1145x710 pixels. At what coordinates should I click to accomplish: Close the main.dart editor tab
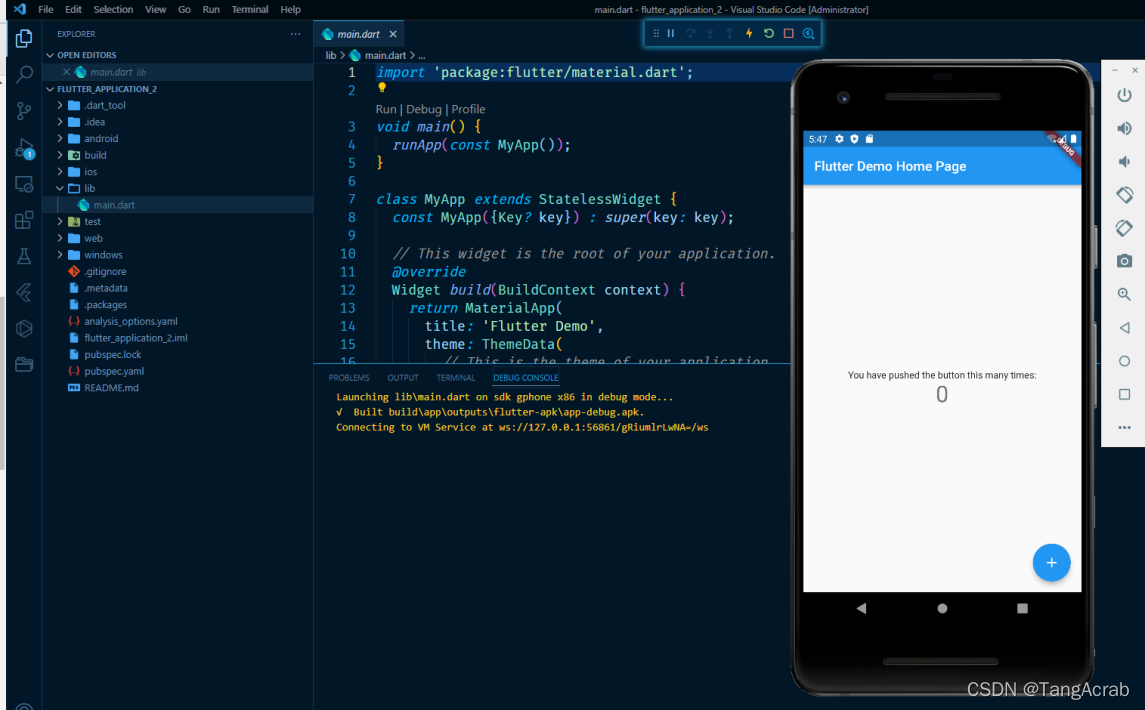tap(393, 34)
